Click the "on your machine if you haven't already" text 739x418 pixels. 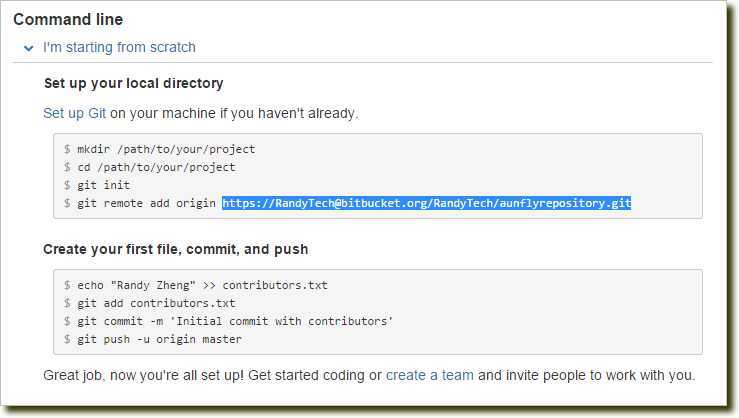click(x=234, y=113)
